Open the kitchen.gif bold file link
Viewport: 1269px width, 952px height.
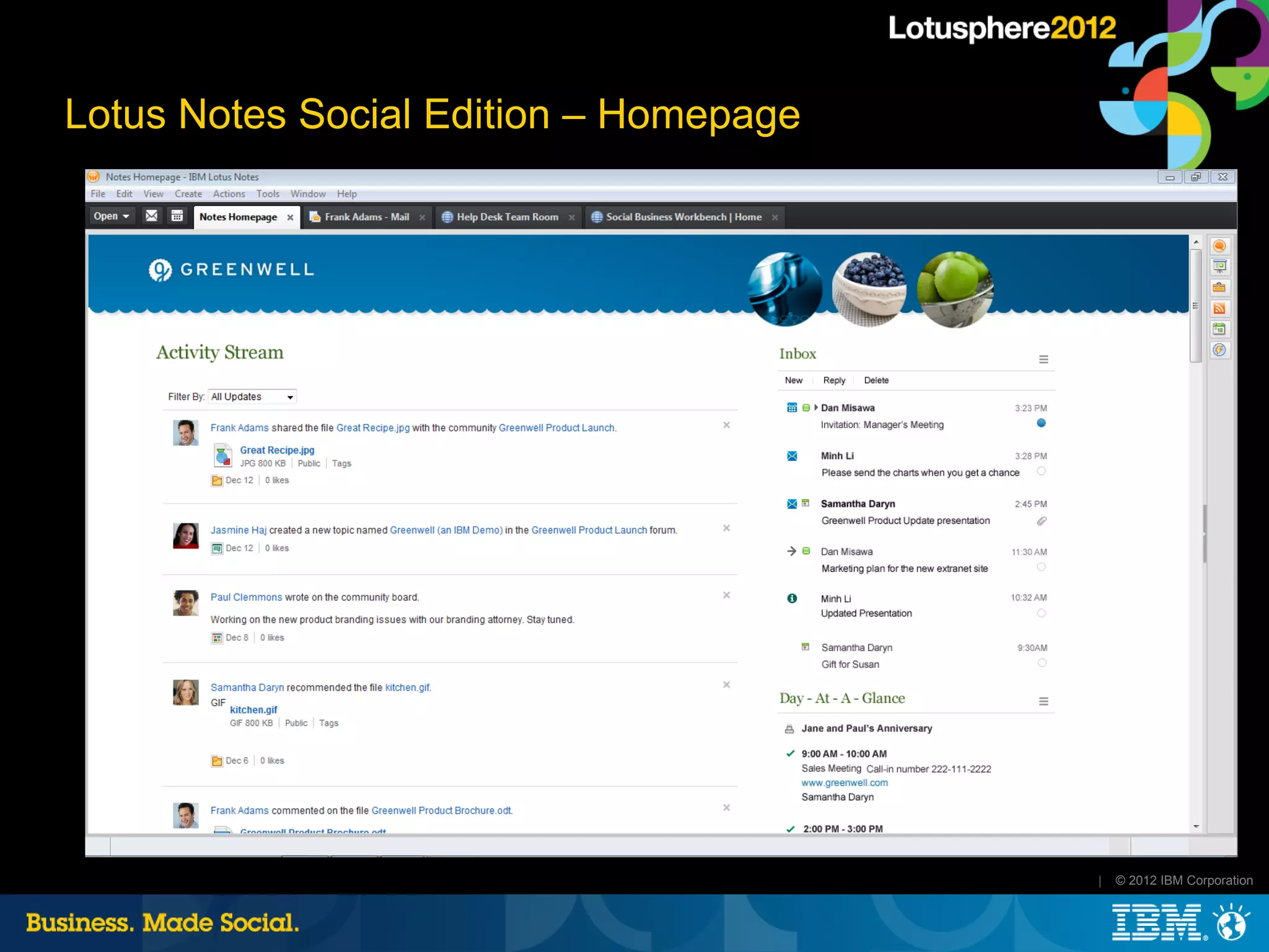point(253,710)
